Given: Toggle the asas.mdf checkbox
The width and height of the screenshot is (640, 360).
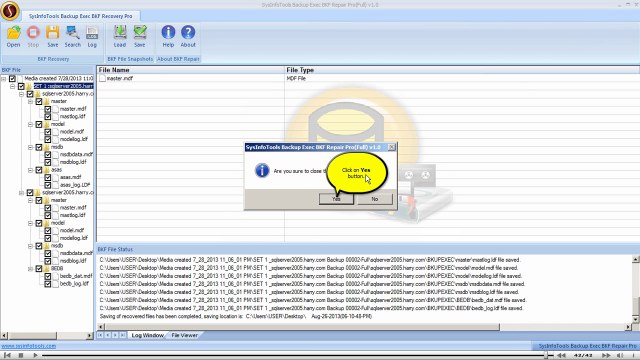Looking at the screenshot, I should point(48,178).
